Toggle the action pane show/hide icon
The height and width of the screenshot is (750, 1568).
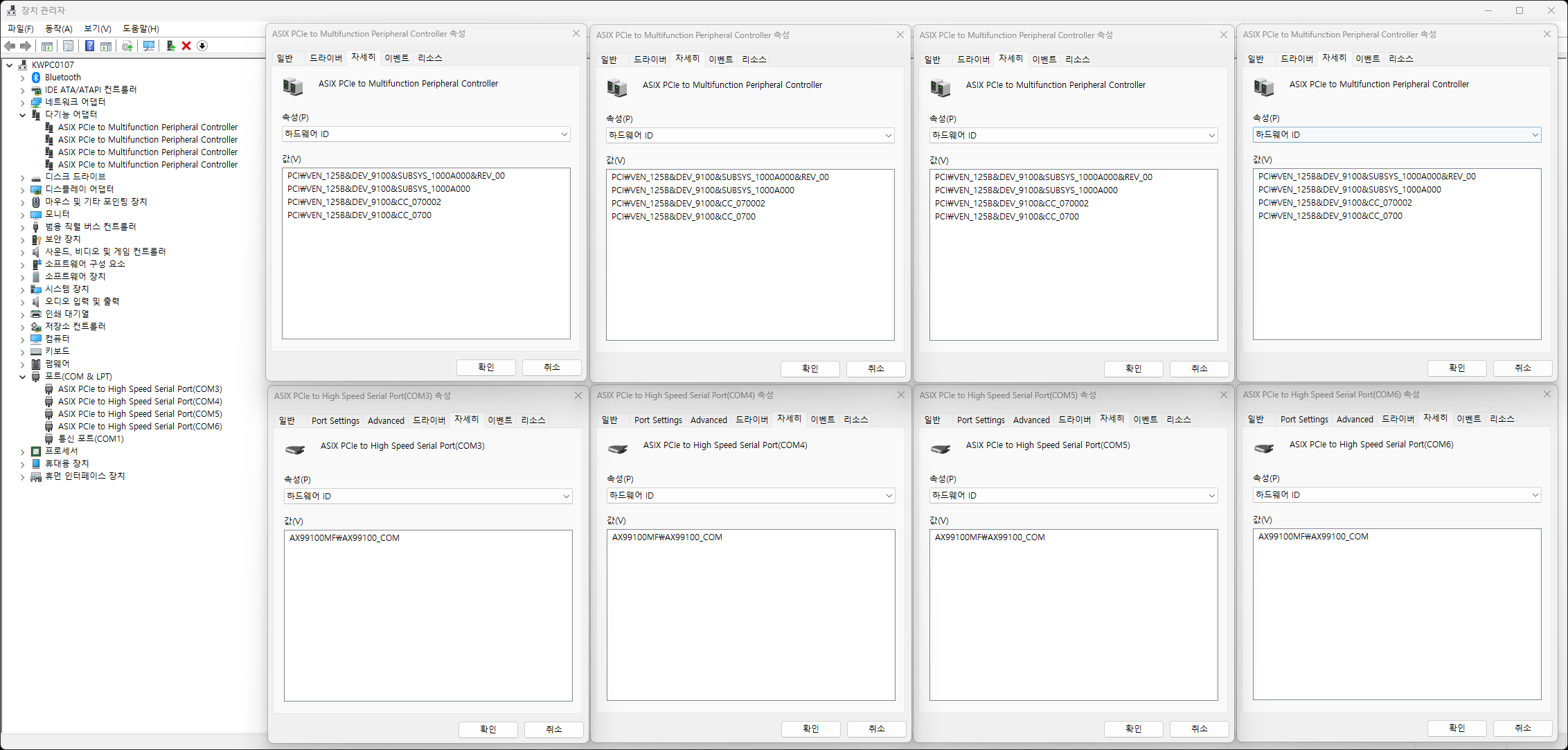[106, 46]
